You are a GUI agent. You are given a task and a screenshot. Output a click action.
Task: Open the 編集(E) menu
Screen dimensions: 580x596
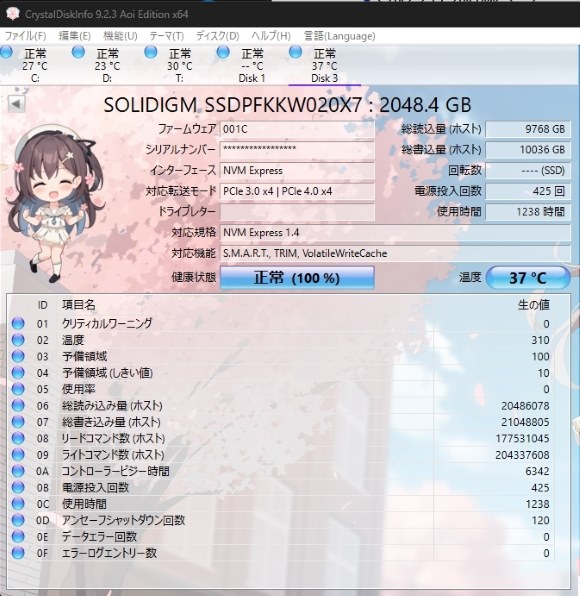74,36
